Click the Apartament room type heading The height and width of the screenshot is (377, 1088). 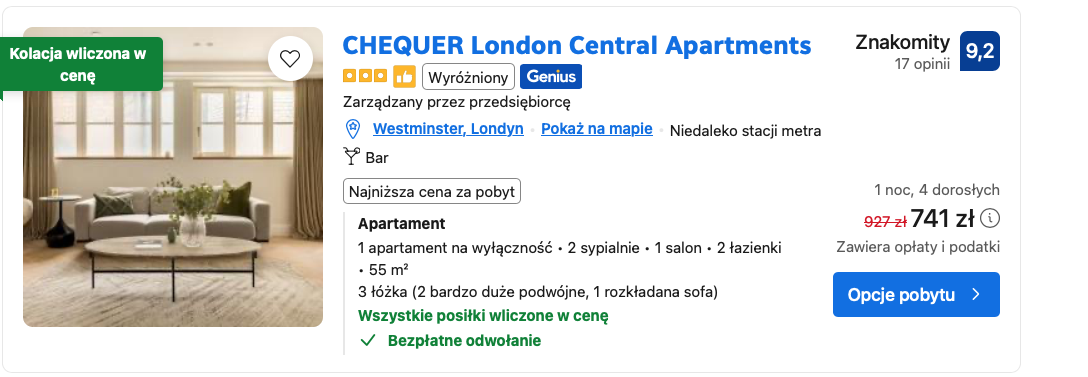(402, 224)
